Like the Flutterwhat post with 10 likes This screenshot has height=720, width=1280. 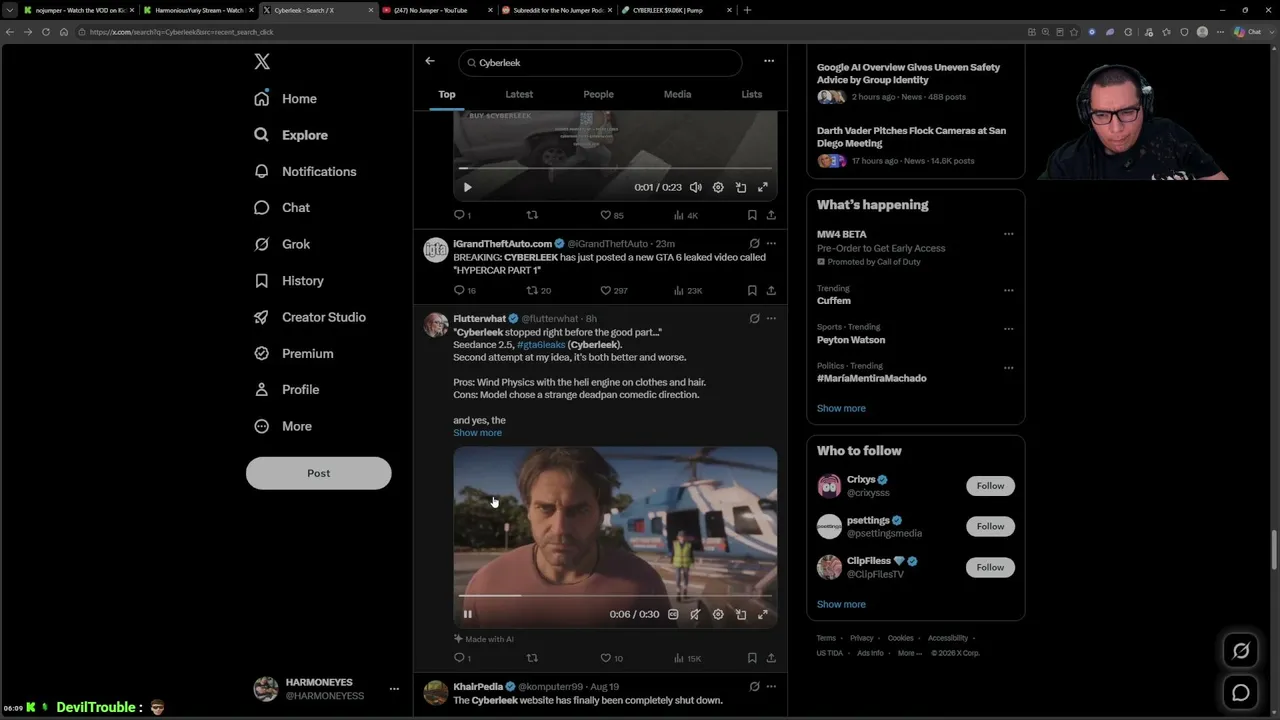pos(611,658)
